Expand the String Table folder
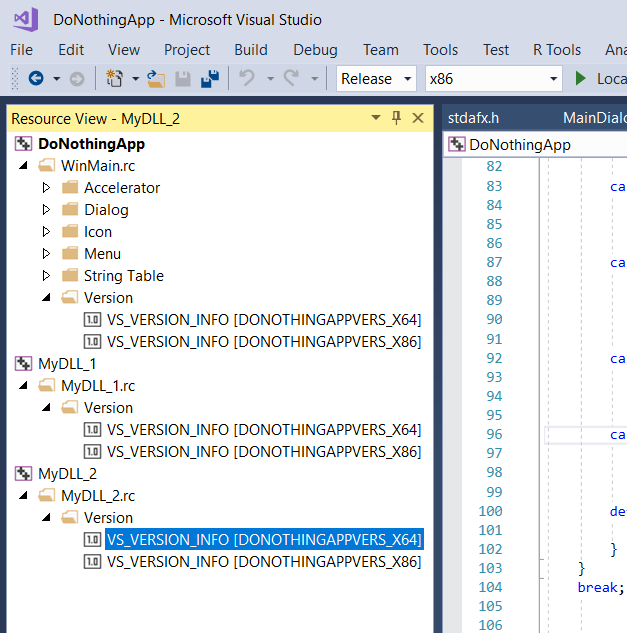This screenshot has height=633, width=627. (x=46, y=275)
